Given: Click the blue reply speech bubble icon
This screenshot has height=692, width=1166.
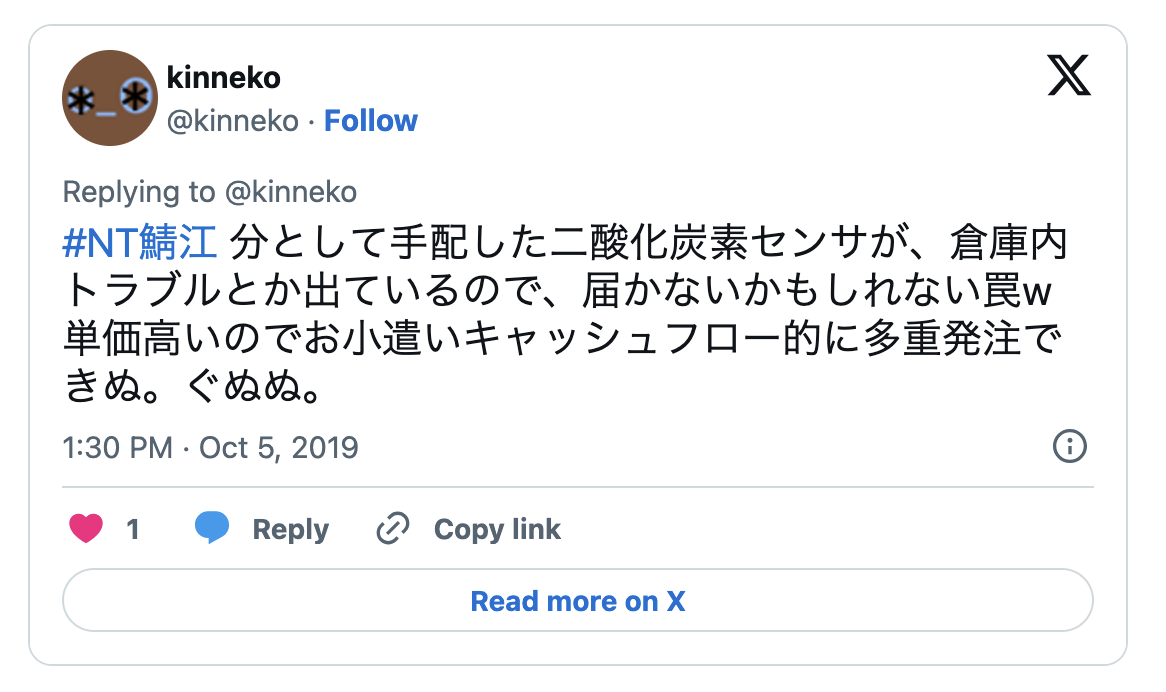Looking at the screenshot, I should point(212,528).
